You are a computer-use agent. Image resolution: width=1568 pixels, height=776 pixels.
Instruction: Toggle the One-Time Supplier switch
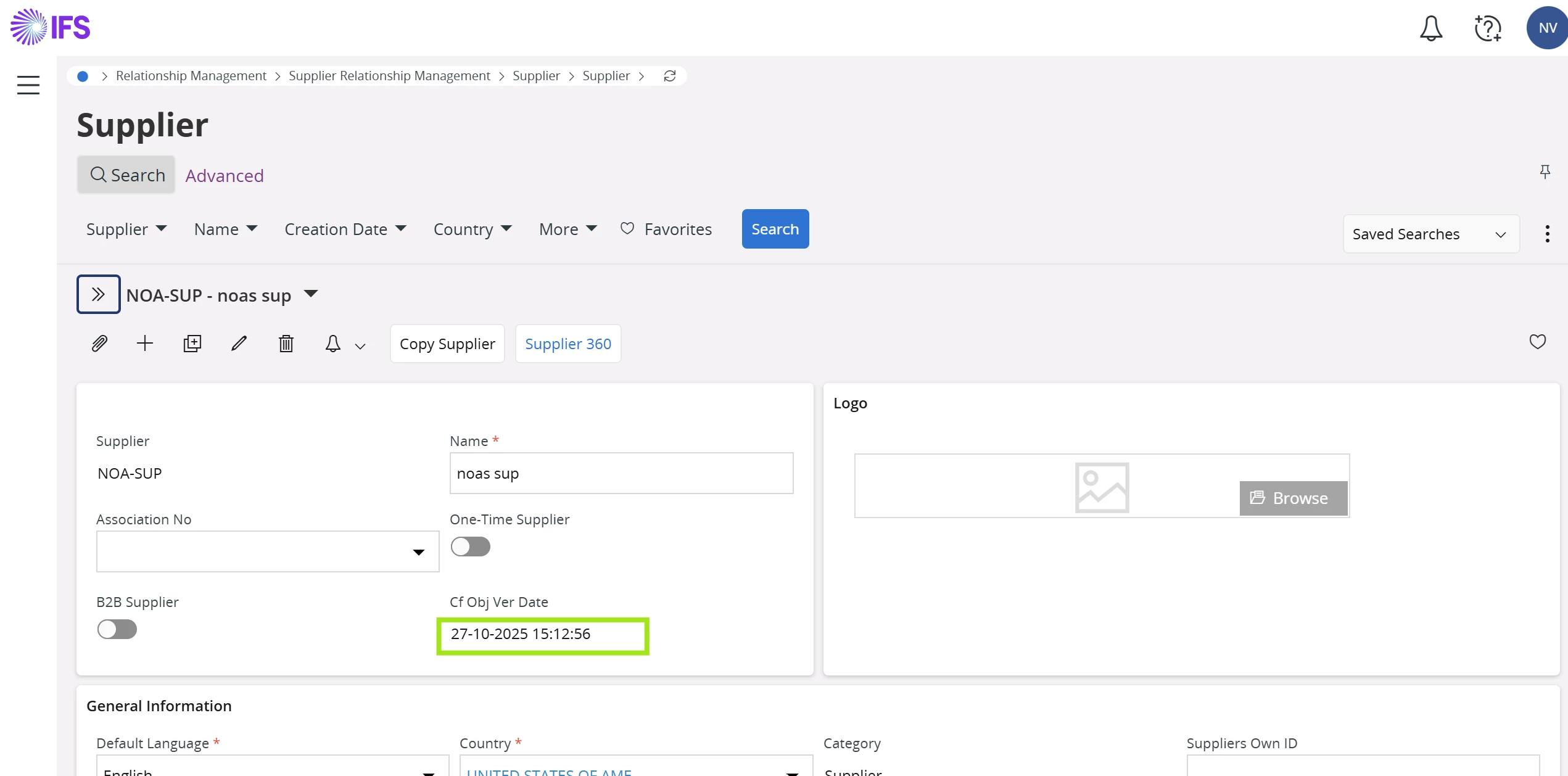[470, 547]
